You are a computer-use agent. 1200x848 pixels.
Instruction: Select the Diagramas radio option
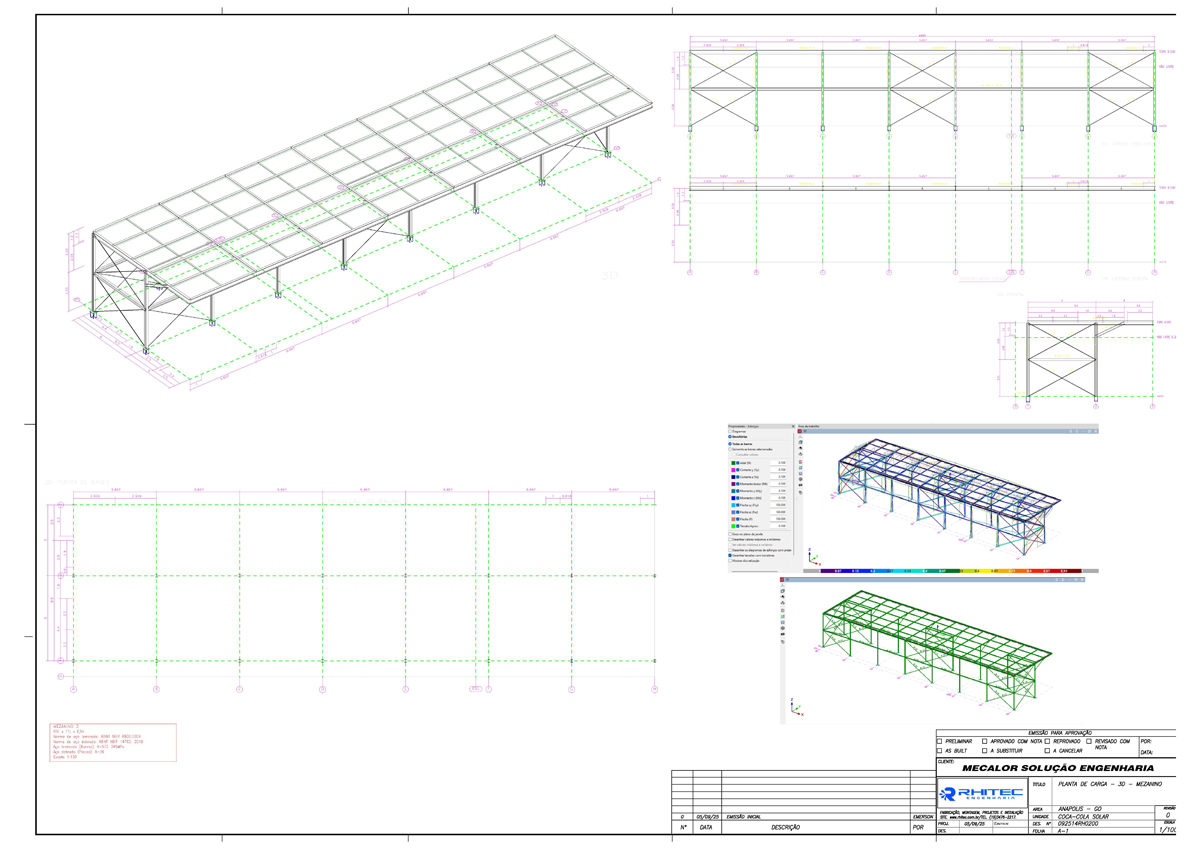tap(730, 431)
